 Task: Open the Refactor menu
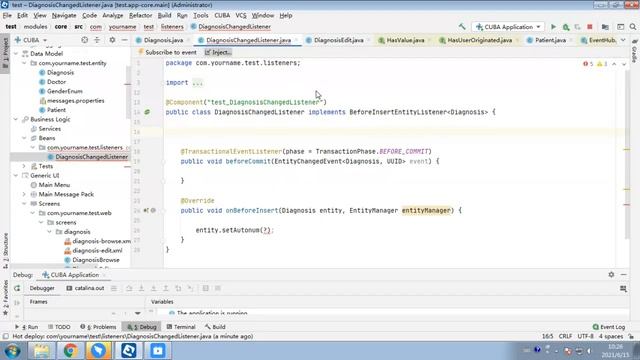[x=140, y=16]
